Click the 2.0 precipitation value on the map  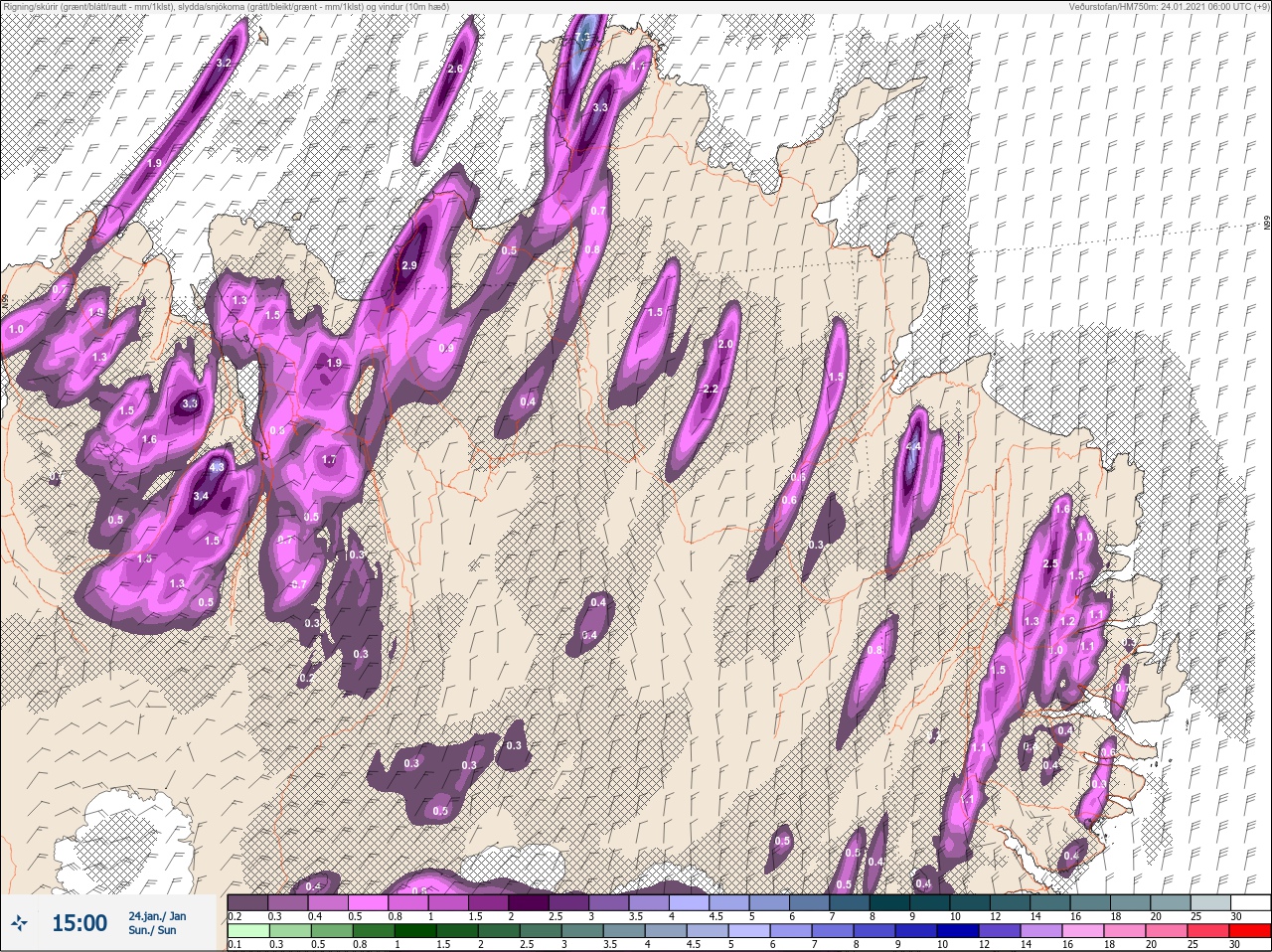tap(725, 344)
